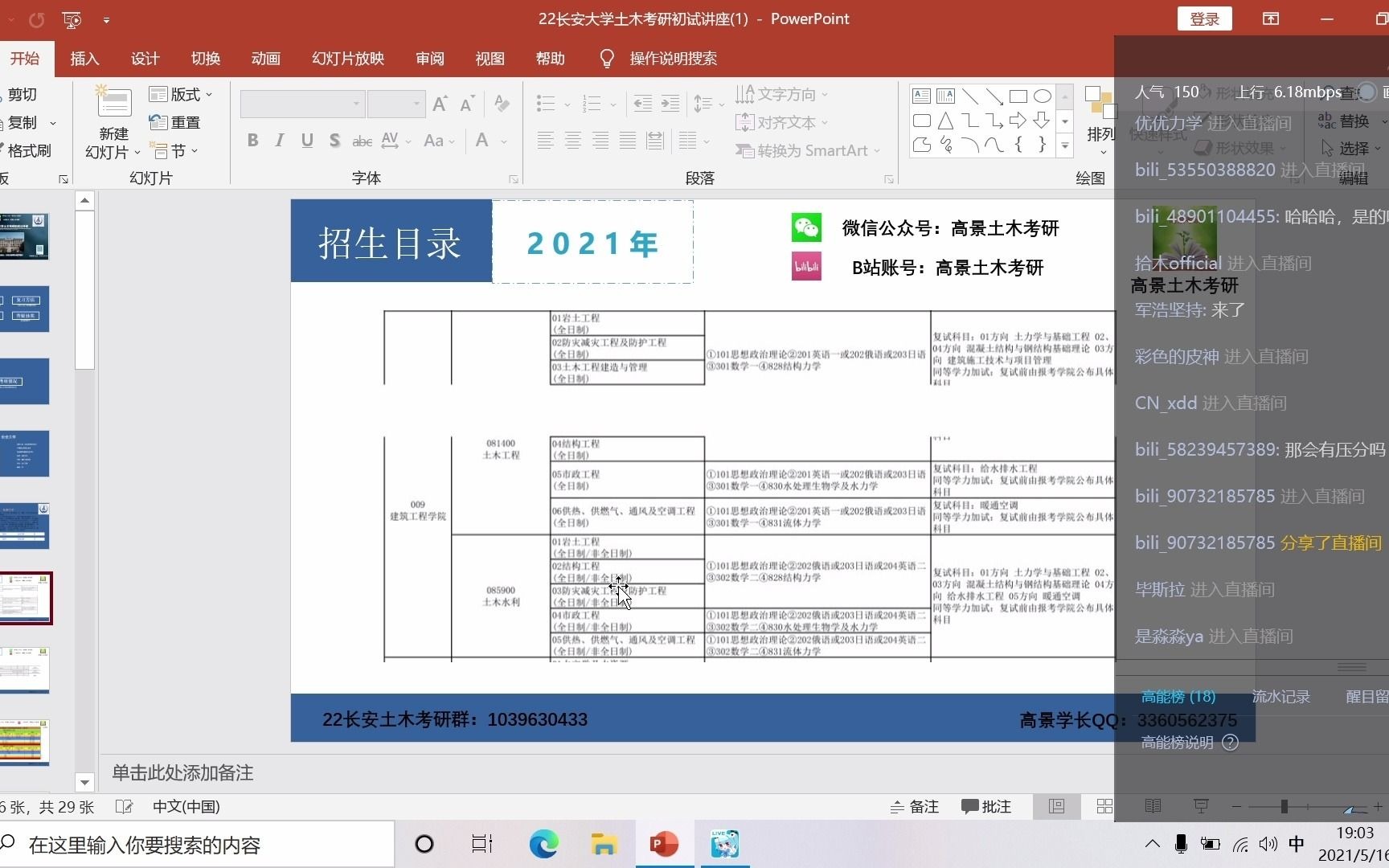Click the New Slide icon

coord(113,102)
